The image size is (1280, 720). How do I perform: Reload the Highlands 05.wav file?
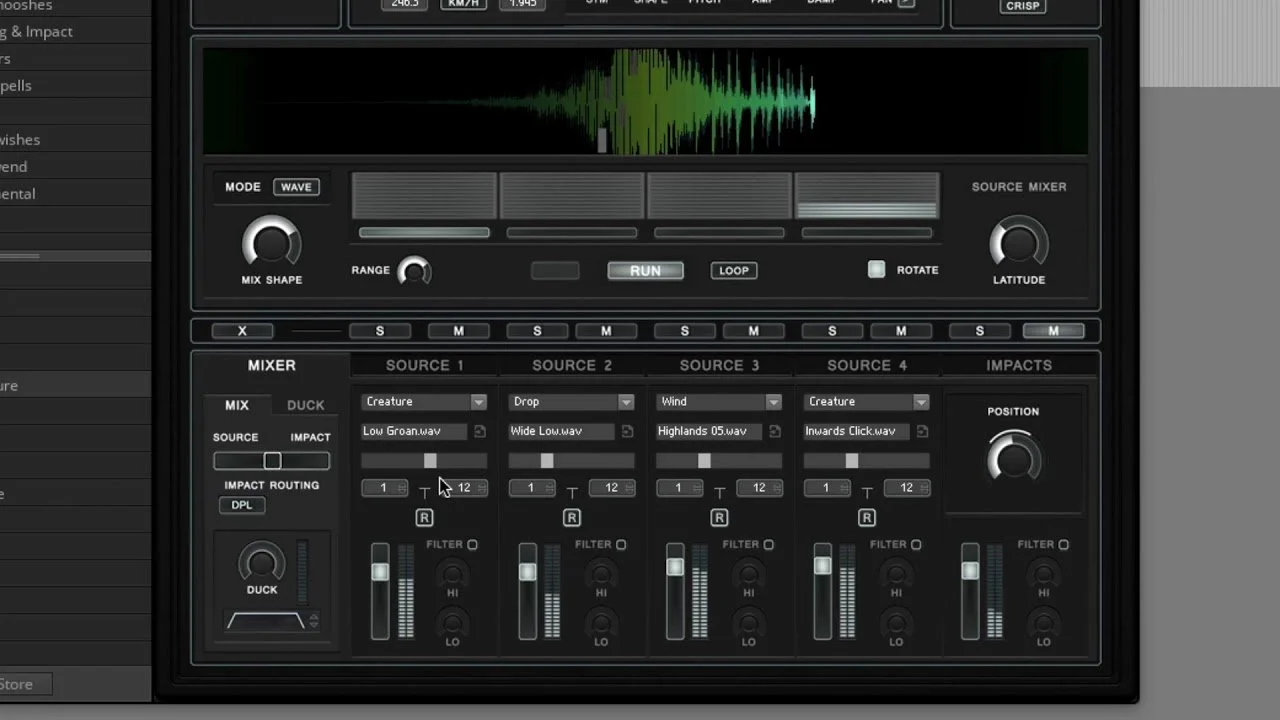[x=775, y=431]
